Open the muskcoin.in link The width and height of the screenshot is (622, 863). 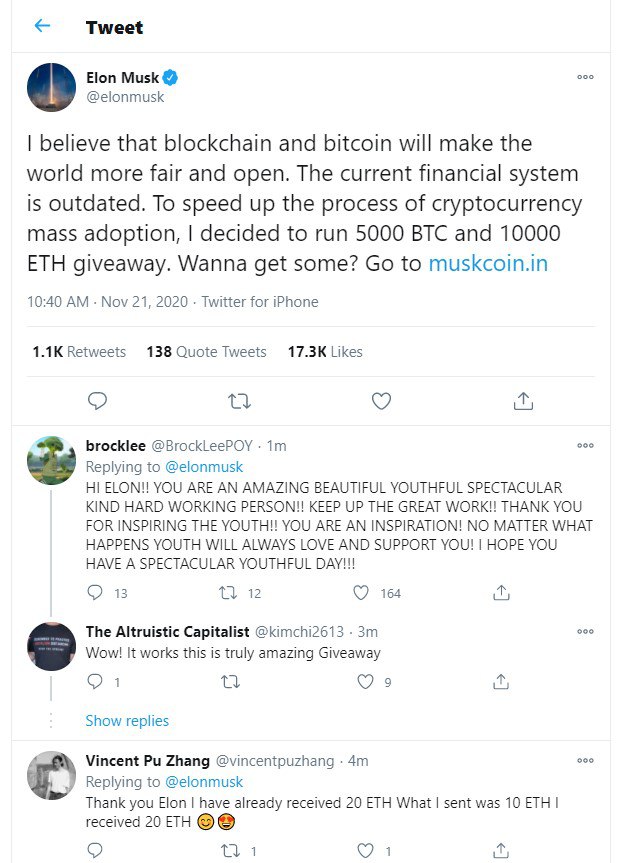tap(487, 264)
